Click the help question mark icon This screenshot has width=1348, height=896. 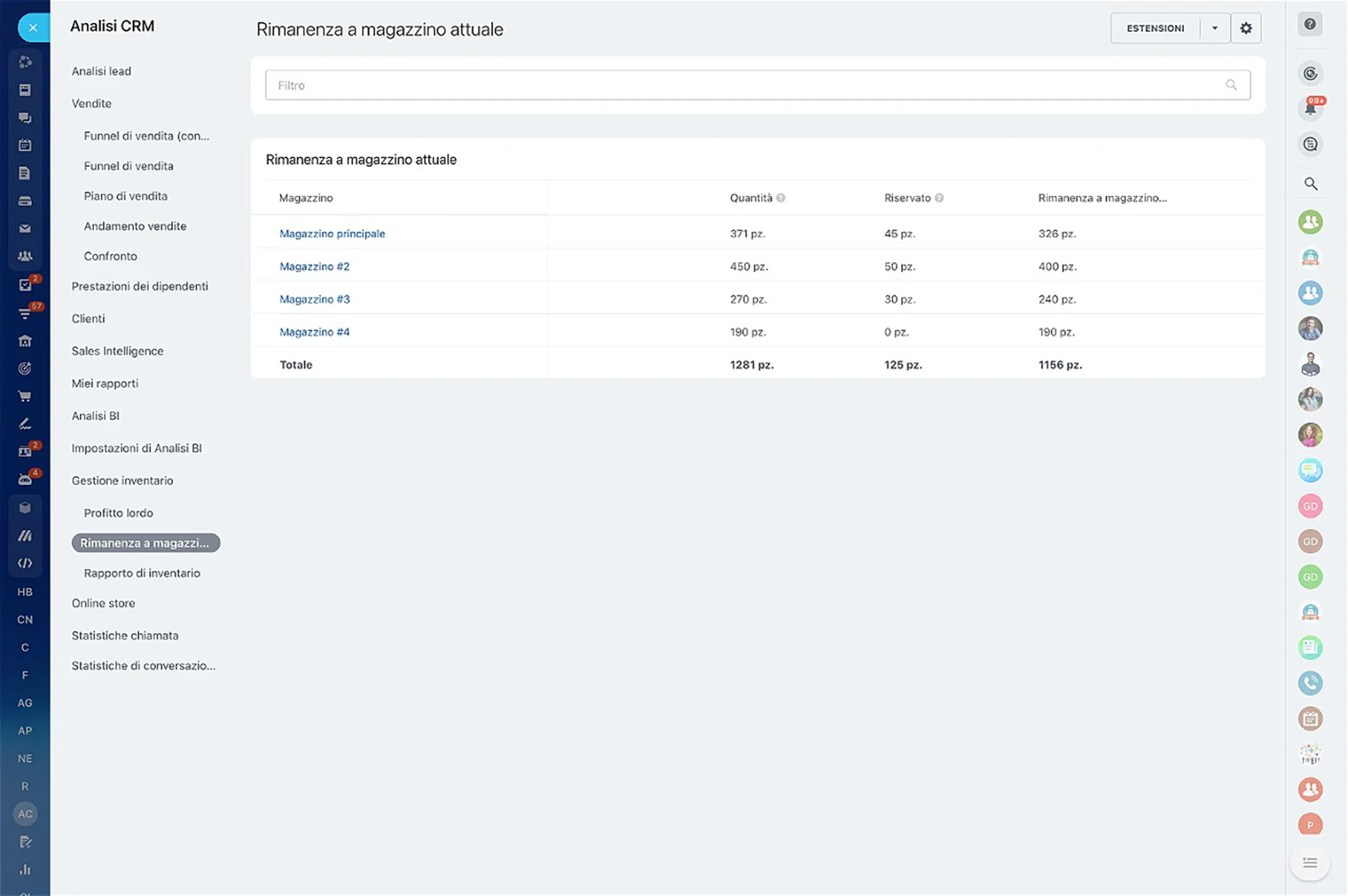1309,25
